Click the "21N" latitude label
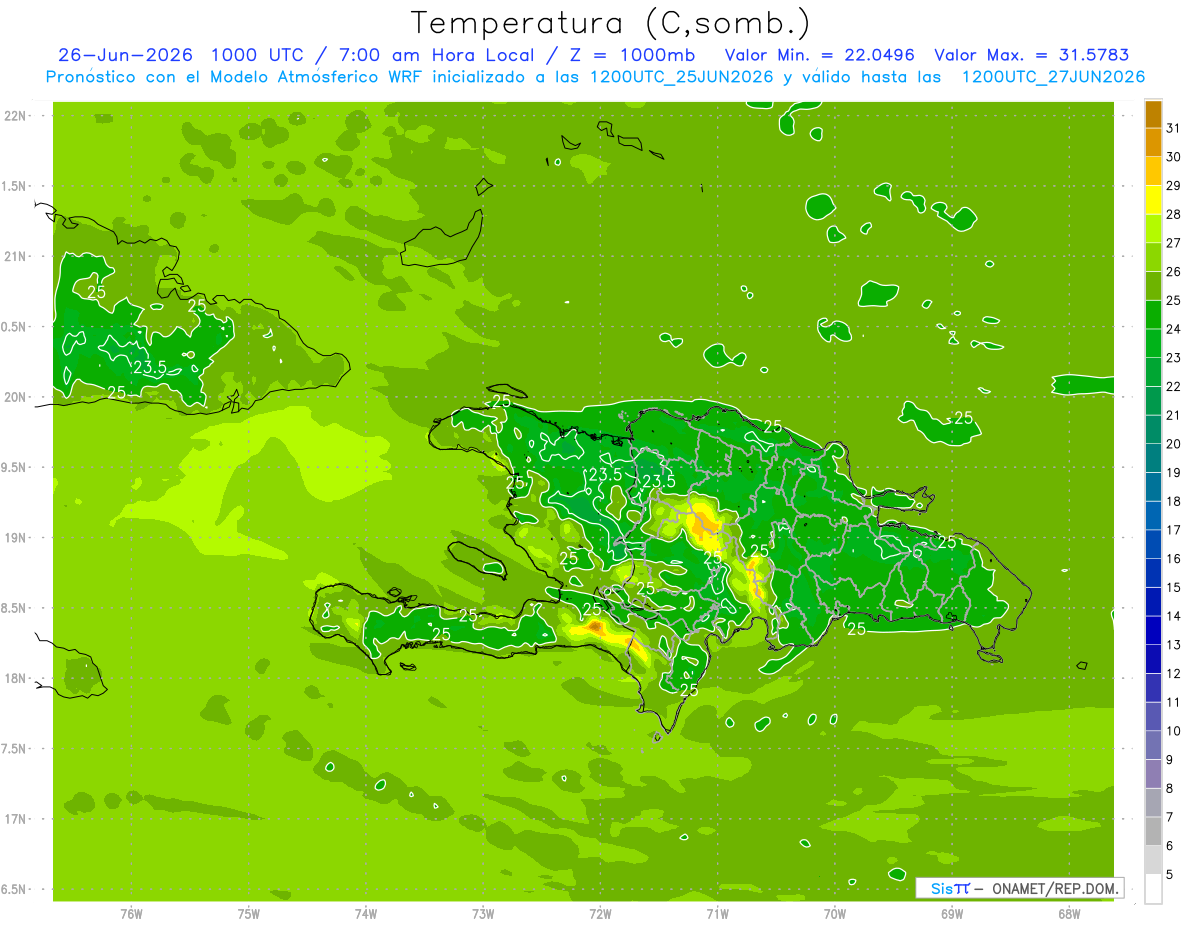This screenshot has height=927, width=1200. [x=16, y=256]
